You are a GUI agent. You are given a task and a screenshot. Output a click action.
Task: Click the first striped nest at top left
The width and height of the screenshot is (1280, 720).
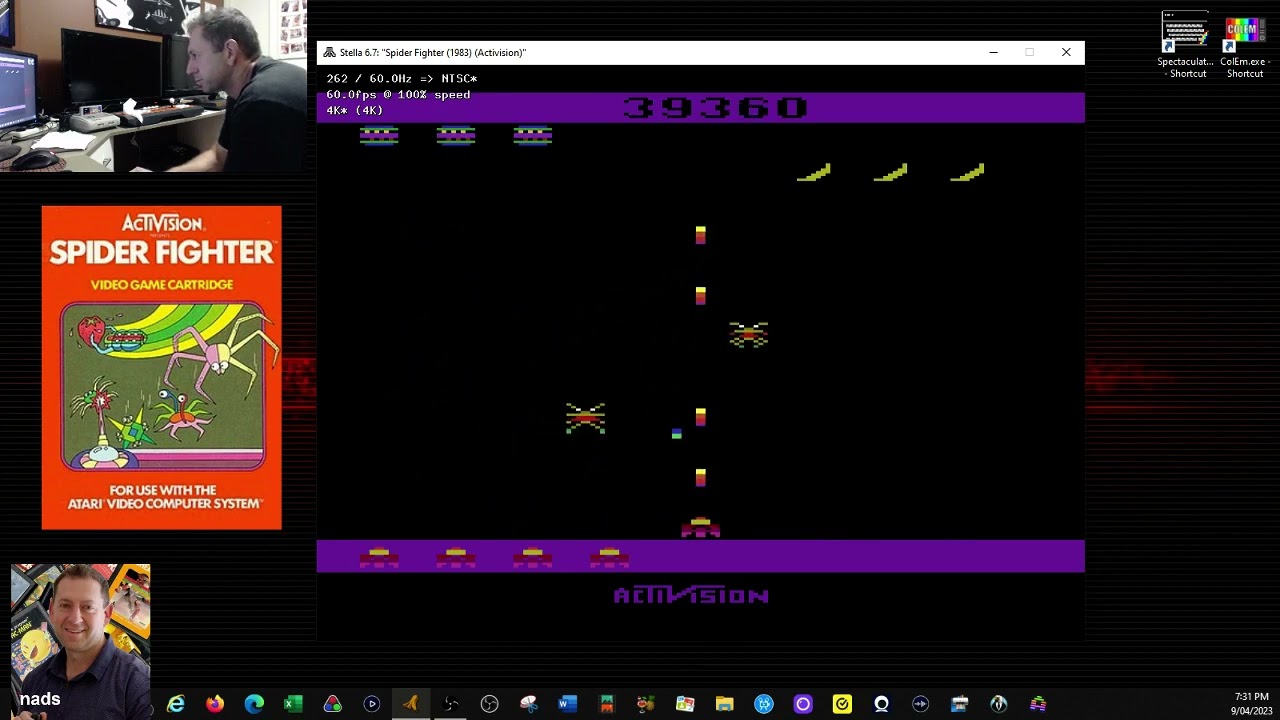(x=379, y=135)
